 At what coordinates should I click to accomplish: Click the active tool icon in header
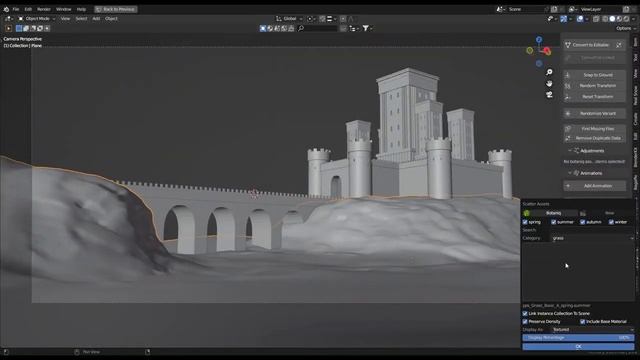click(x=8, y=29)
